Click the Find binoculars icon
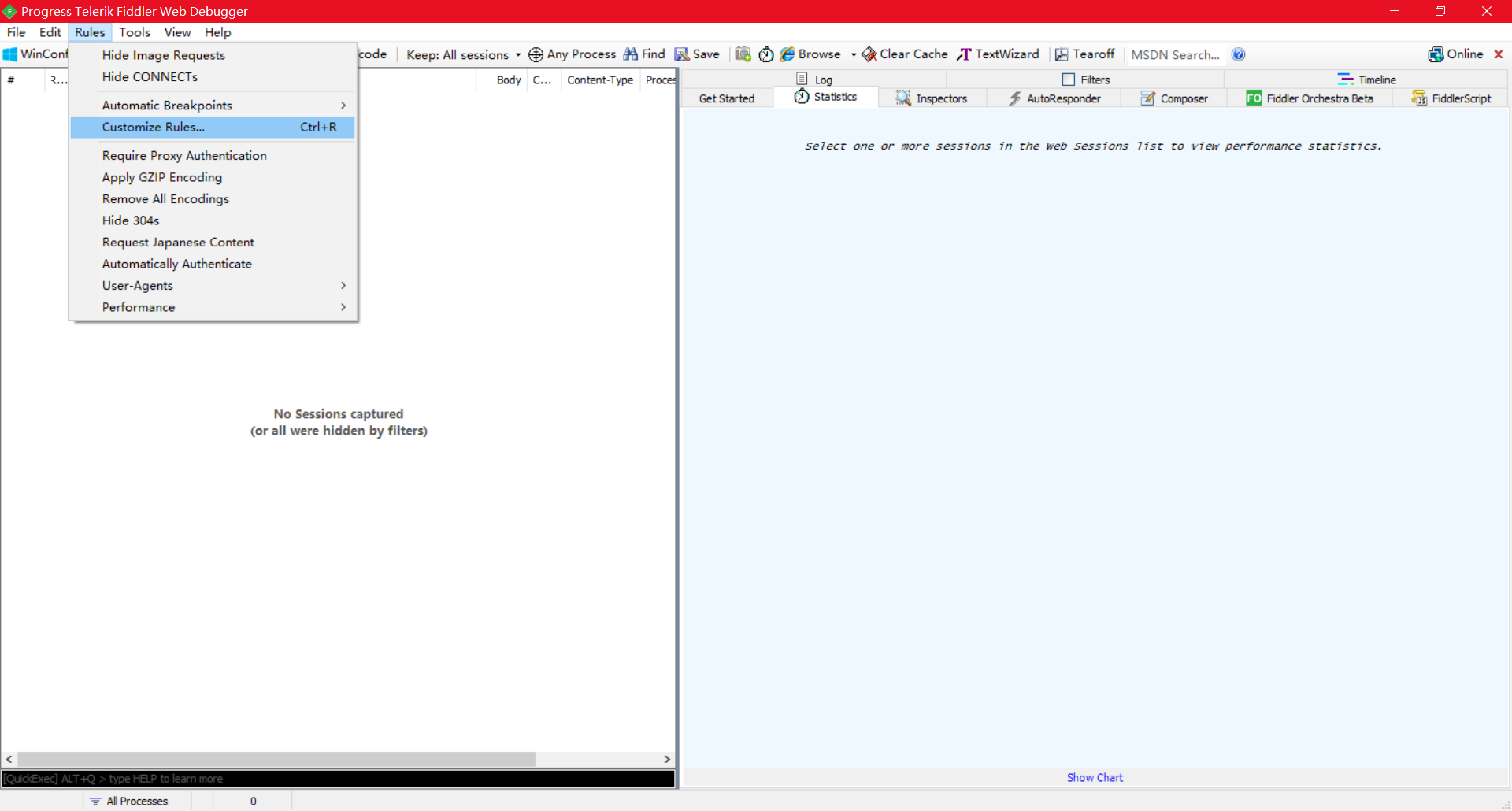1512x811 pixels. click(631, 54)
